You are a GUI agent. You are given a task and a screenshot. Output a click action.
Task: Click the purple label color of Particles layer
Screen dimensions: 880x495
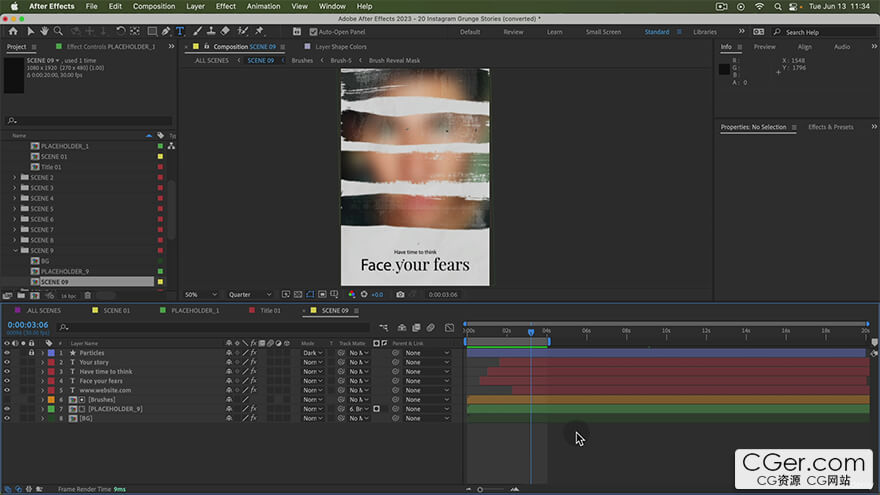[50, 353]
